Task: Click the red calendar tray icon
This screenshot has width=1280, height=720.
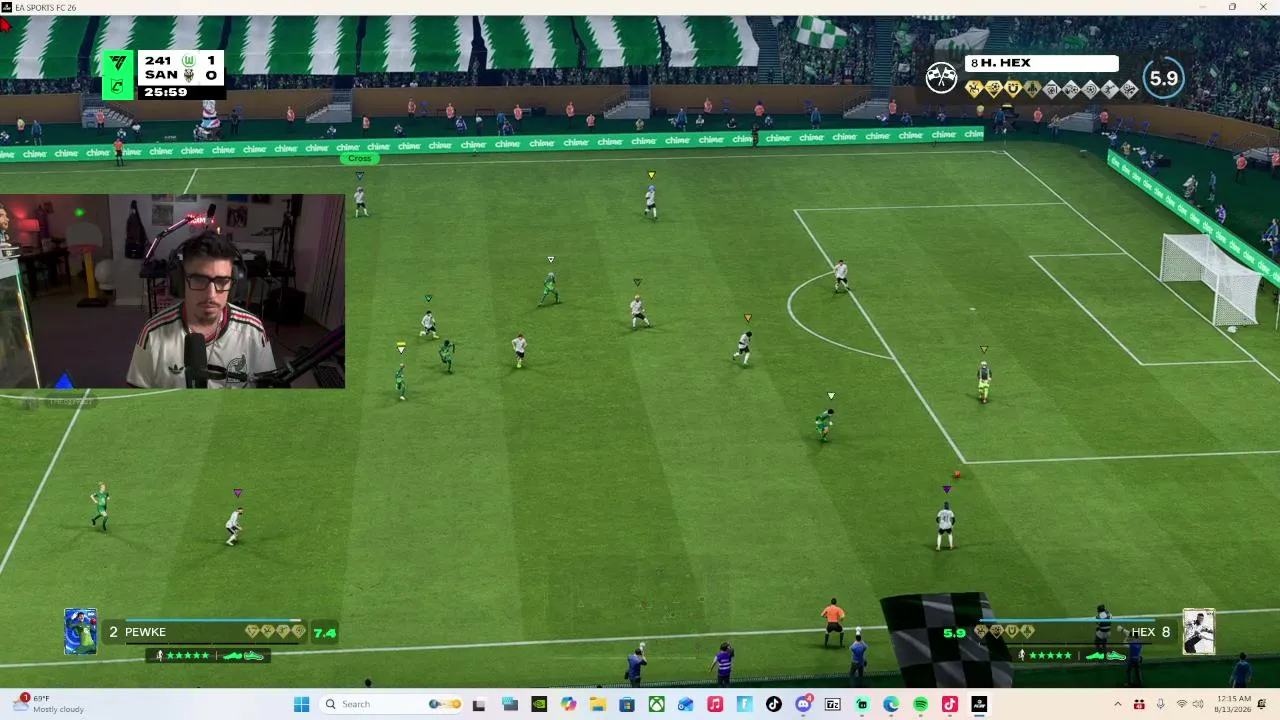Action: coord(1139,704)
